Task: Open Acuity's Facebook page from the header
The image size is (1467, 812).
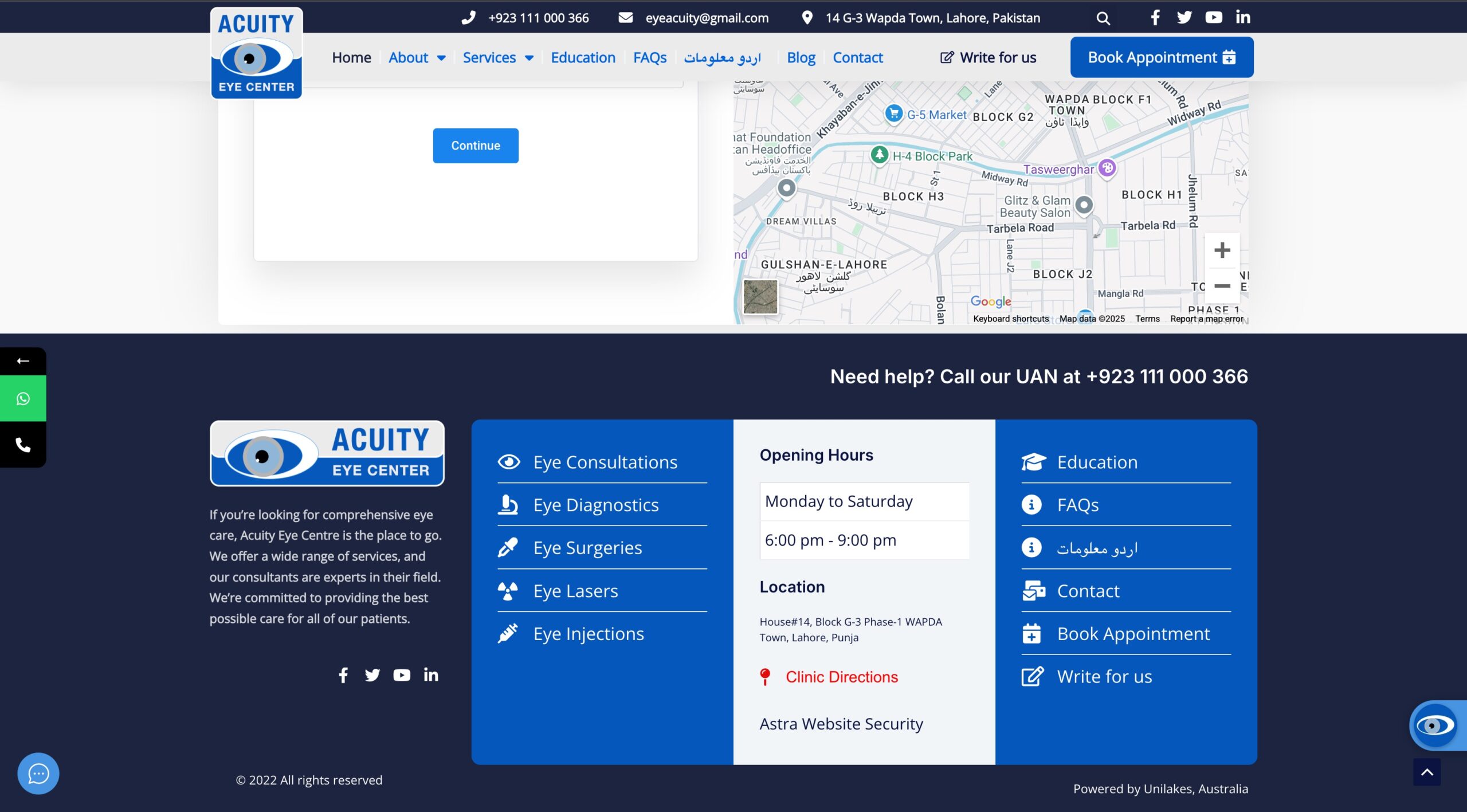Action: tap(1154, 17)
